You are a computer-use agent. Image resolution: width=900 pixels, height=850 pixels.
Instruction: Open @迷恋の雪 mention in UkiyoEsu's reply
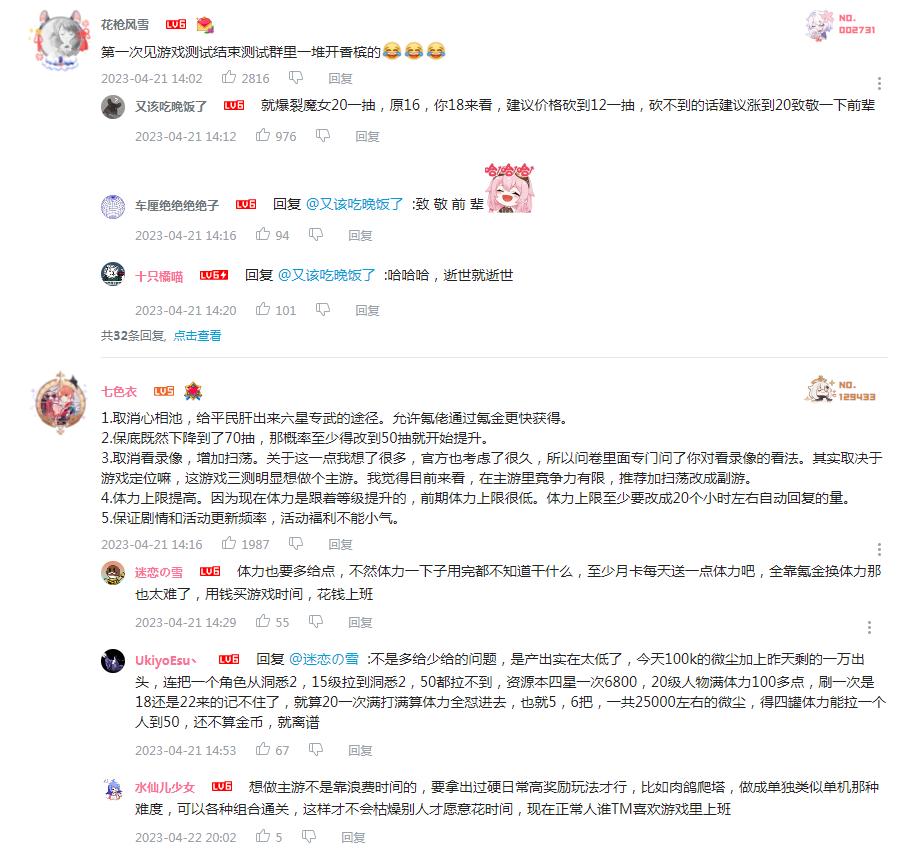point(324,659)
